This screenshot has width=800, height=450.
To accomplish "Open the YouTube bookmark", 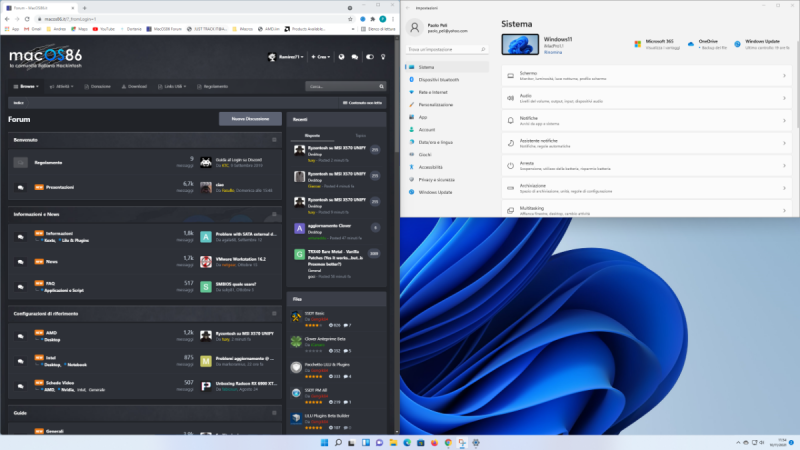I will (x=104, y=29).
